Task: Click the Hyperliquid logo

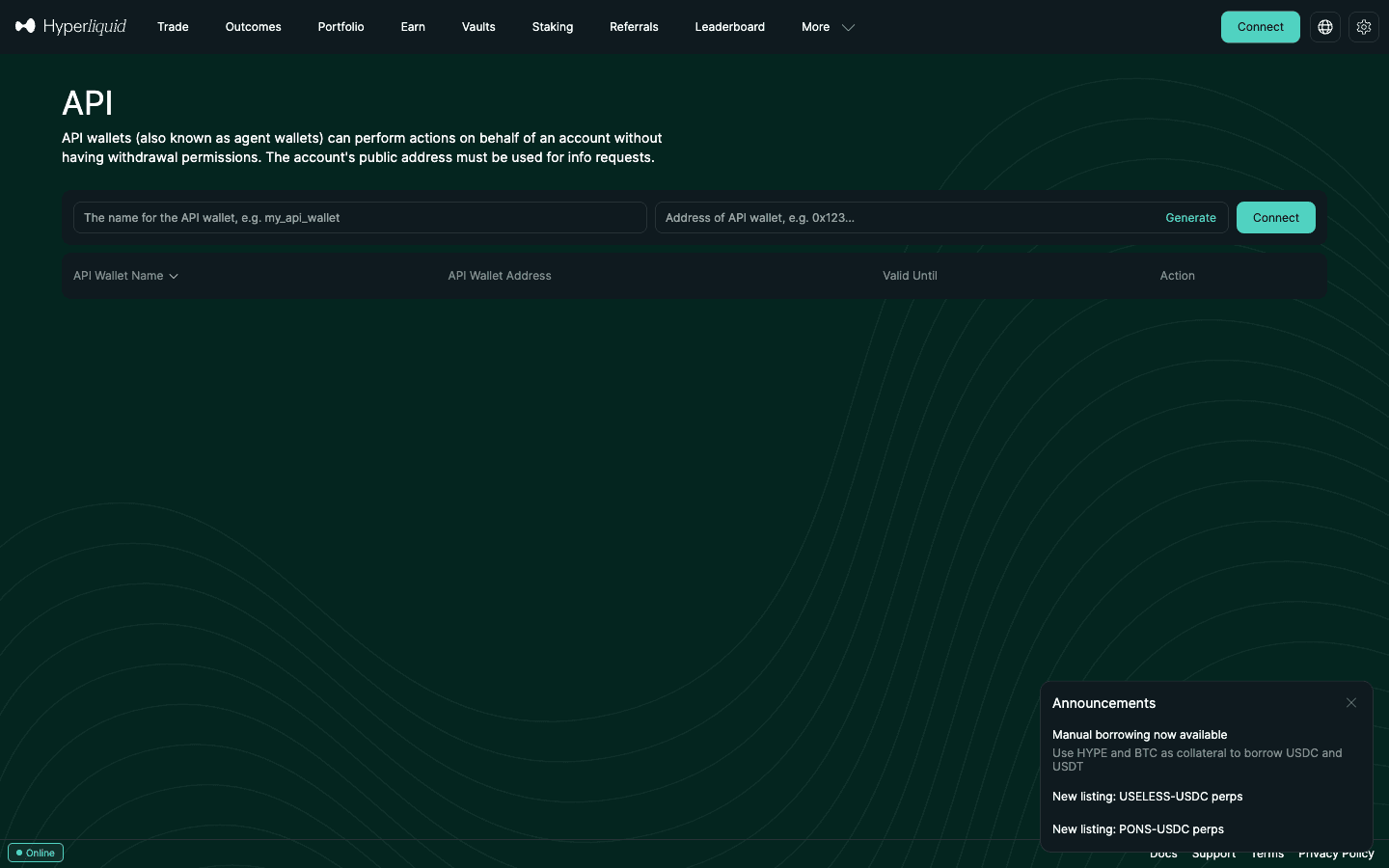Action: click(x=71, y=26)
